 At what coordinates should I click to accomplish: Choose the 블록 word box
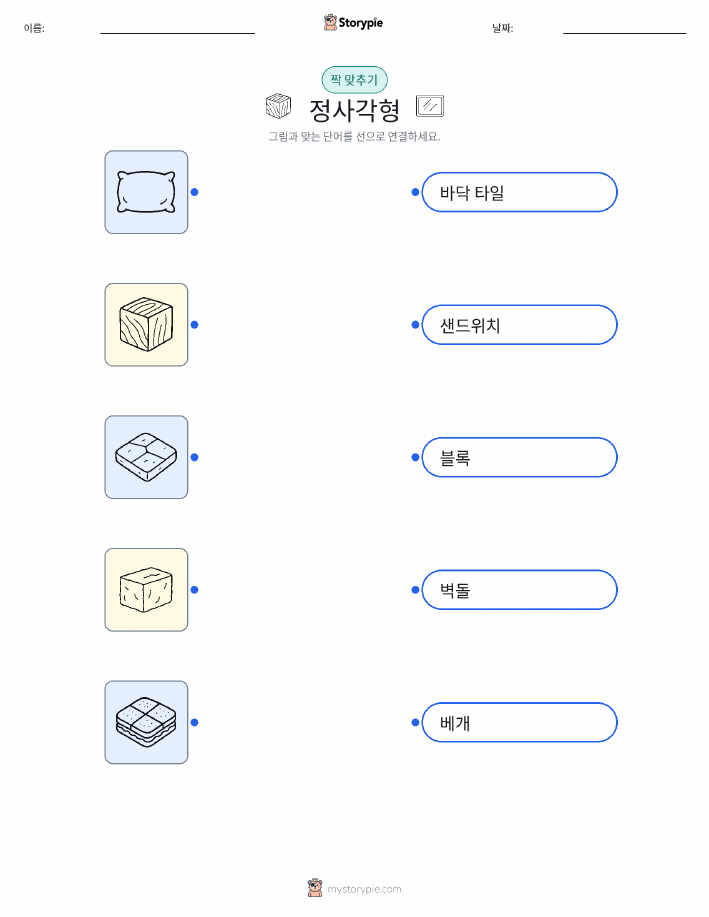[519, 457]
